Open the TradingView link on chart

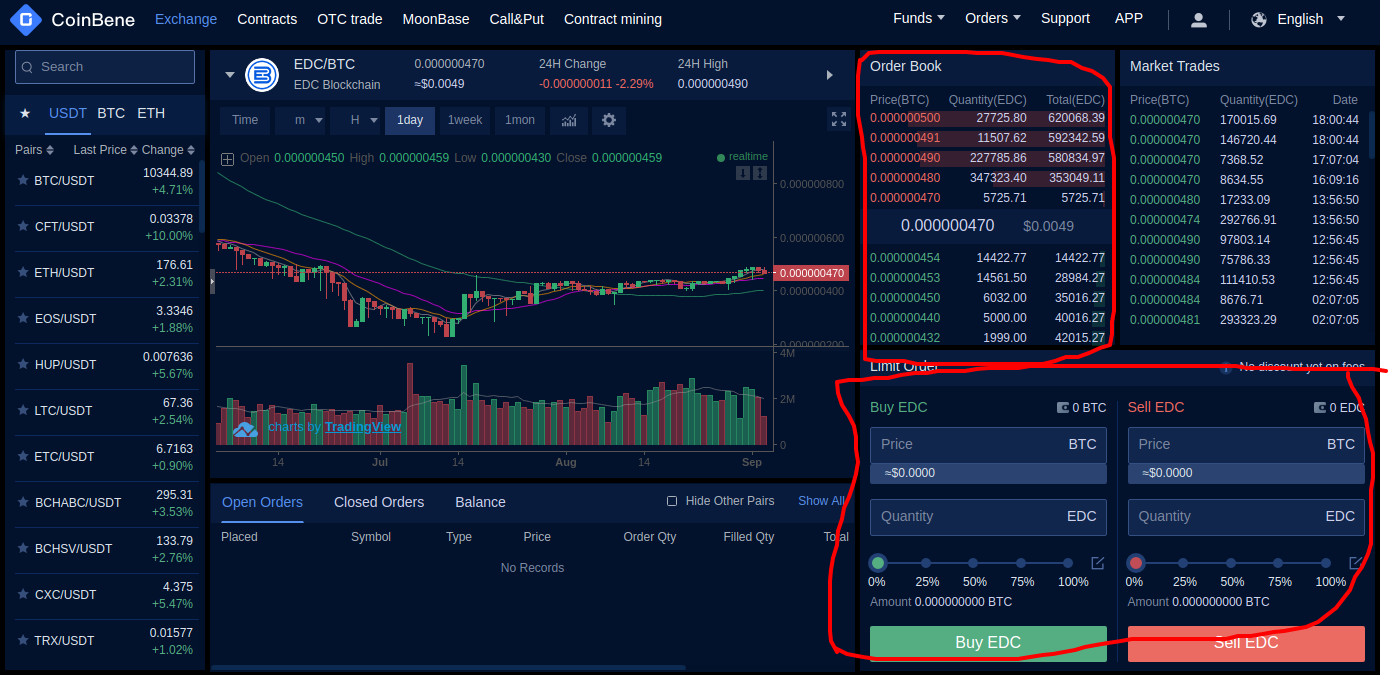tap(363, 427)
